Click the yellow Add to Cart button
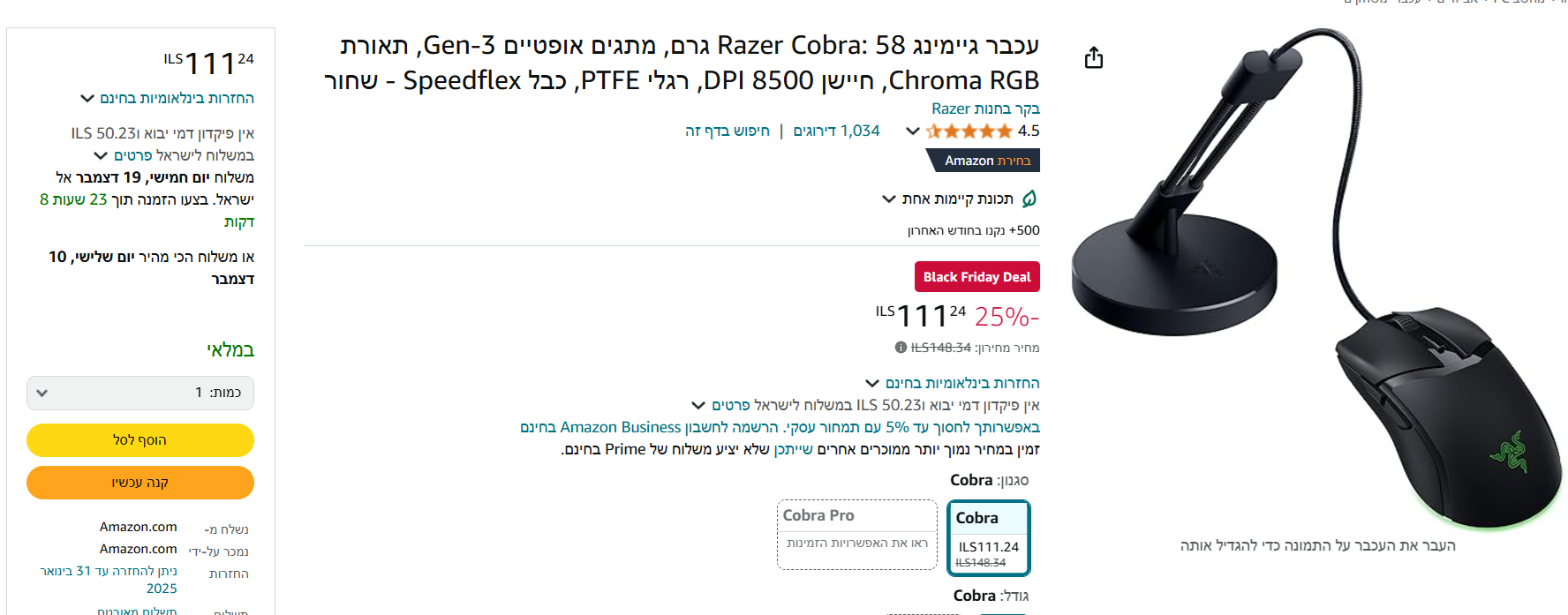 pyautogui.click(x=140, y=440)
